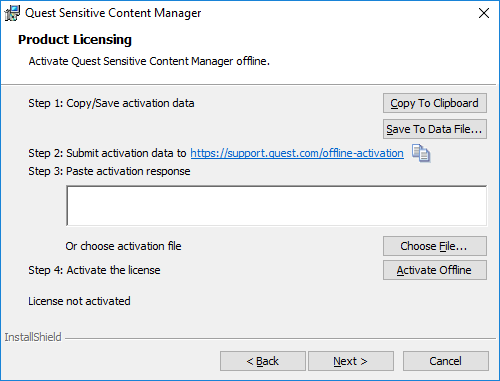Click the Quest Sensitive Content Manager window title
This screenshot has width=500, height=381.
tap(113, 13)
